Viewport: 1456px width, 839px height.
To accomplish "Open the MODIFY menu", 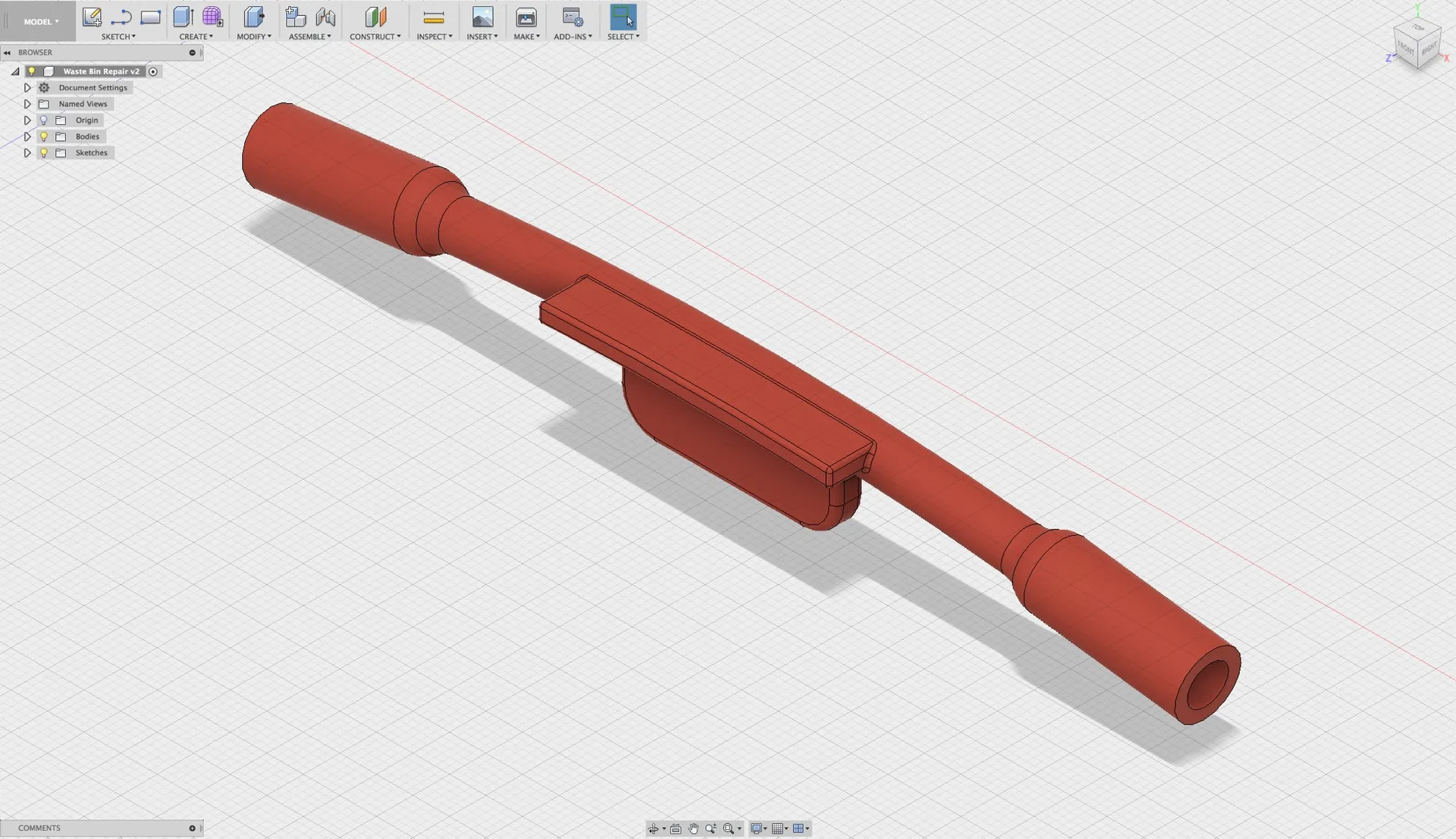I will pos(253,36).
